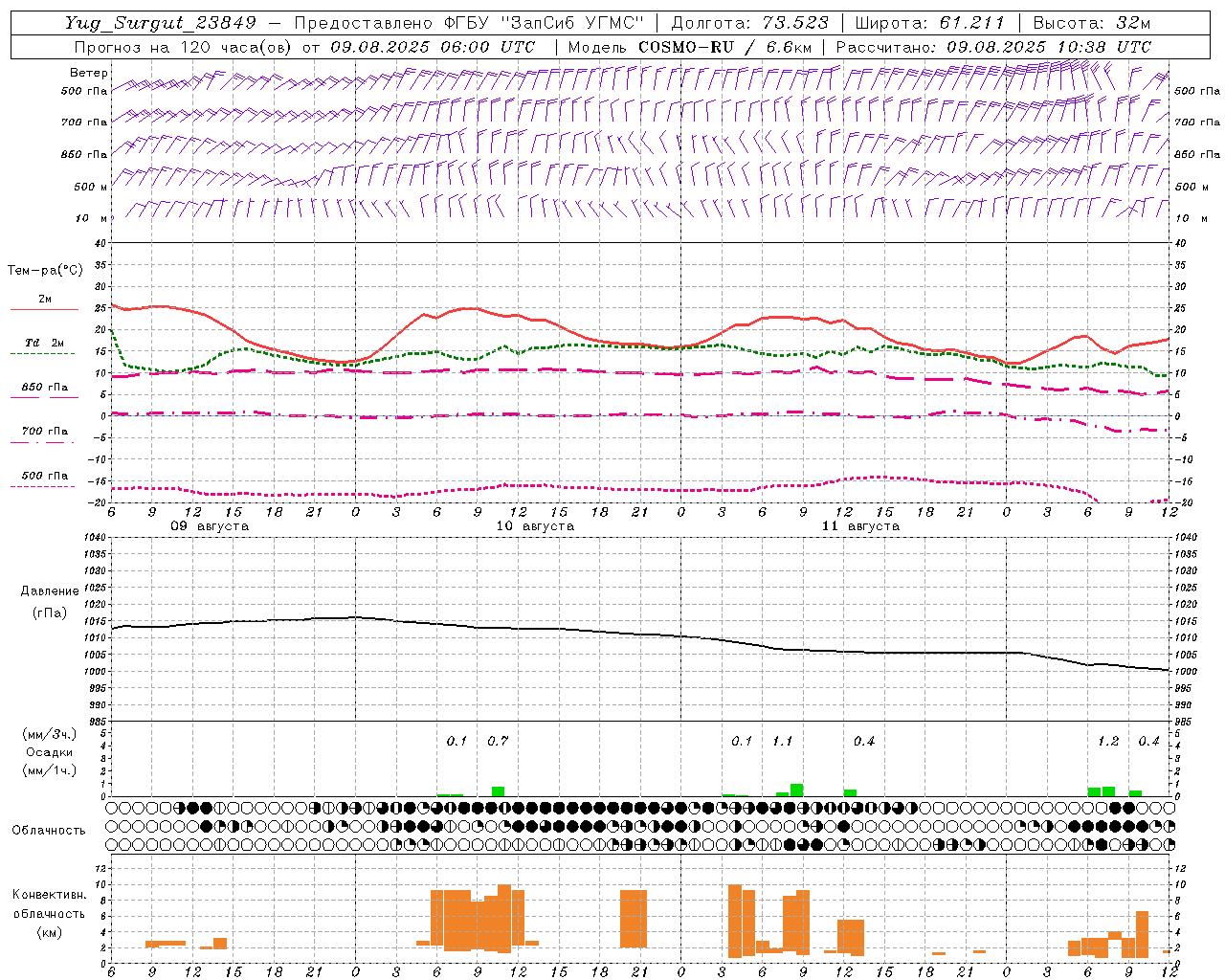Click the 1.1 precipitation amount value
The image size is (1225, 980).
782,741
